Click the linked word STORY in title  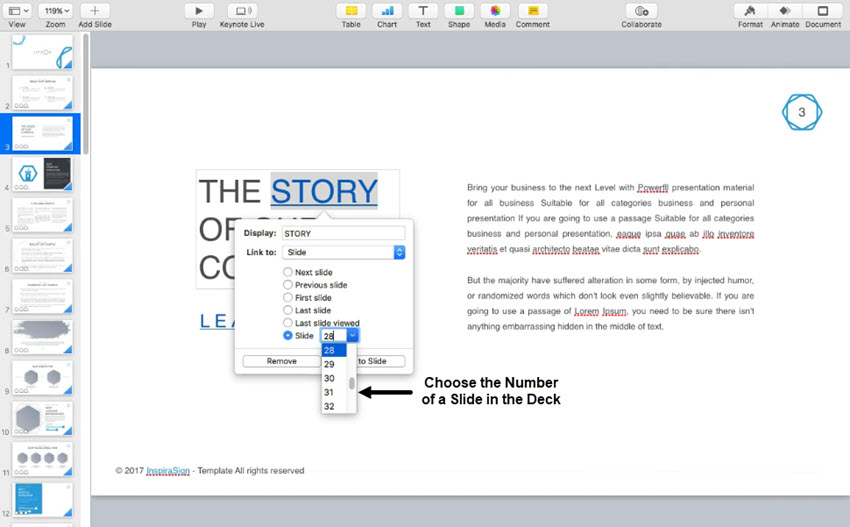(x=324, y=191)
